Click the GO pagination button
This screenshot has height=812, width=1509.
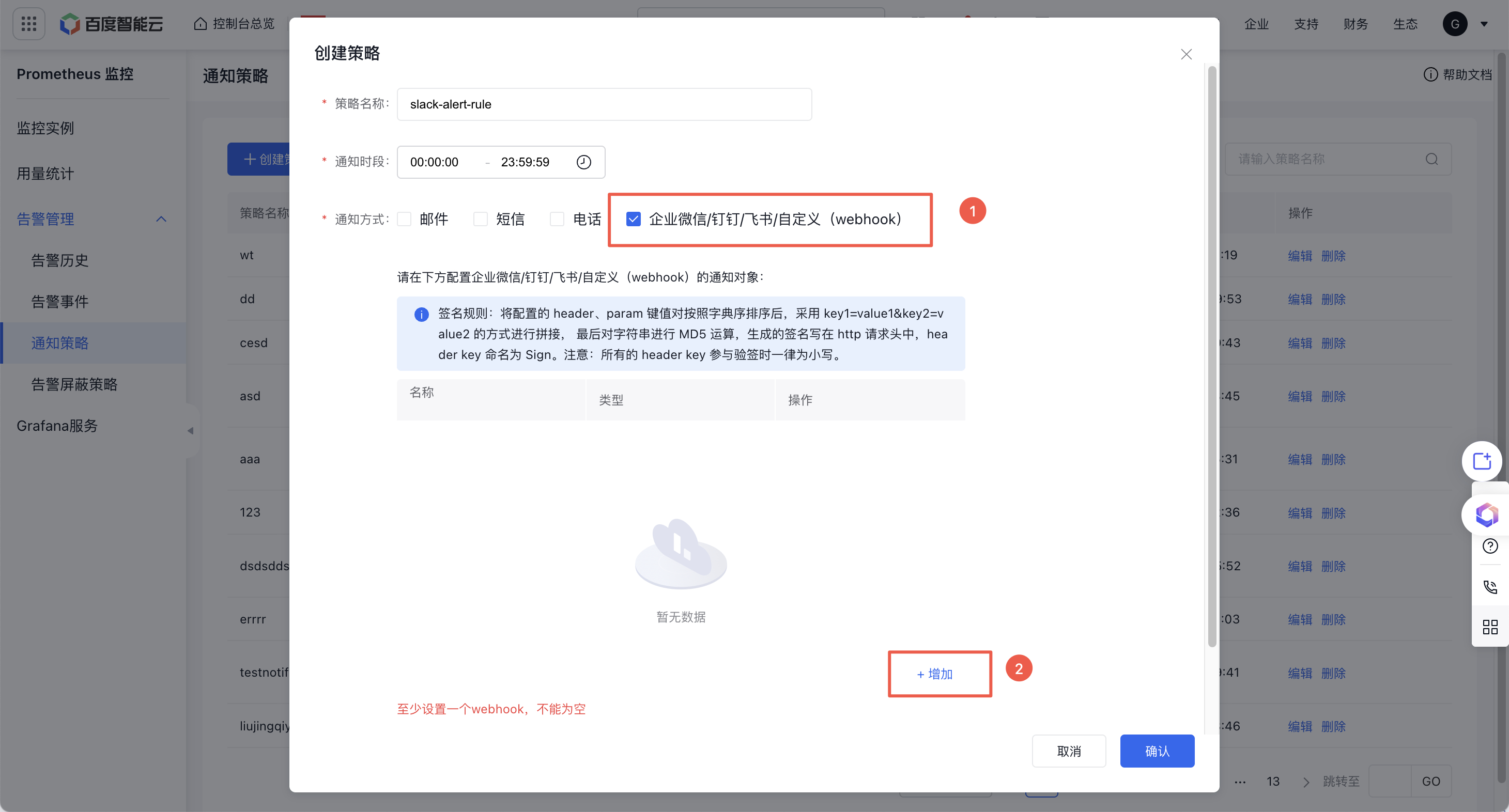tap(1431, 782)
